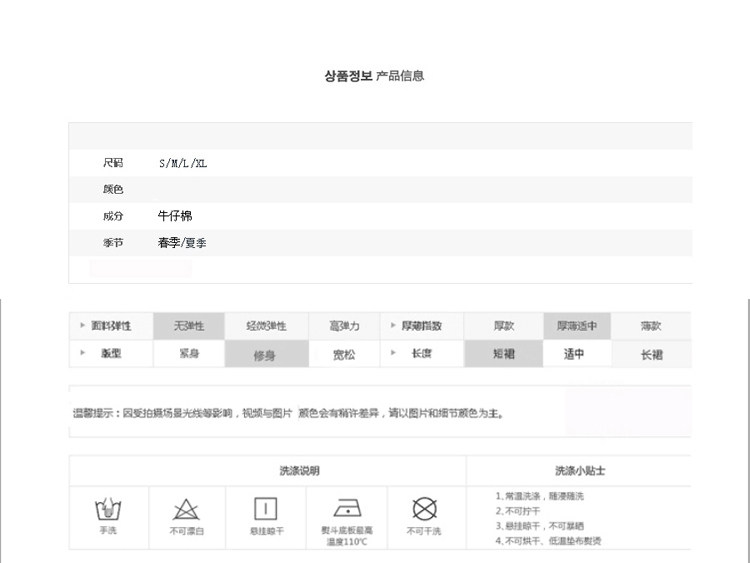This screenshot has height=563, width=750.
Task: Select the 厚款 thickness cell
Action: 504,326
